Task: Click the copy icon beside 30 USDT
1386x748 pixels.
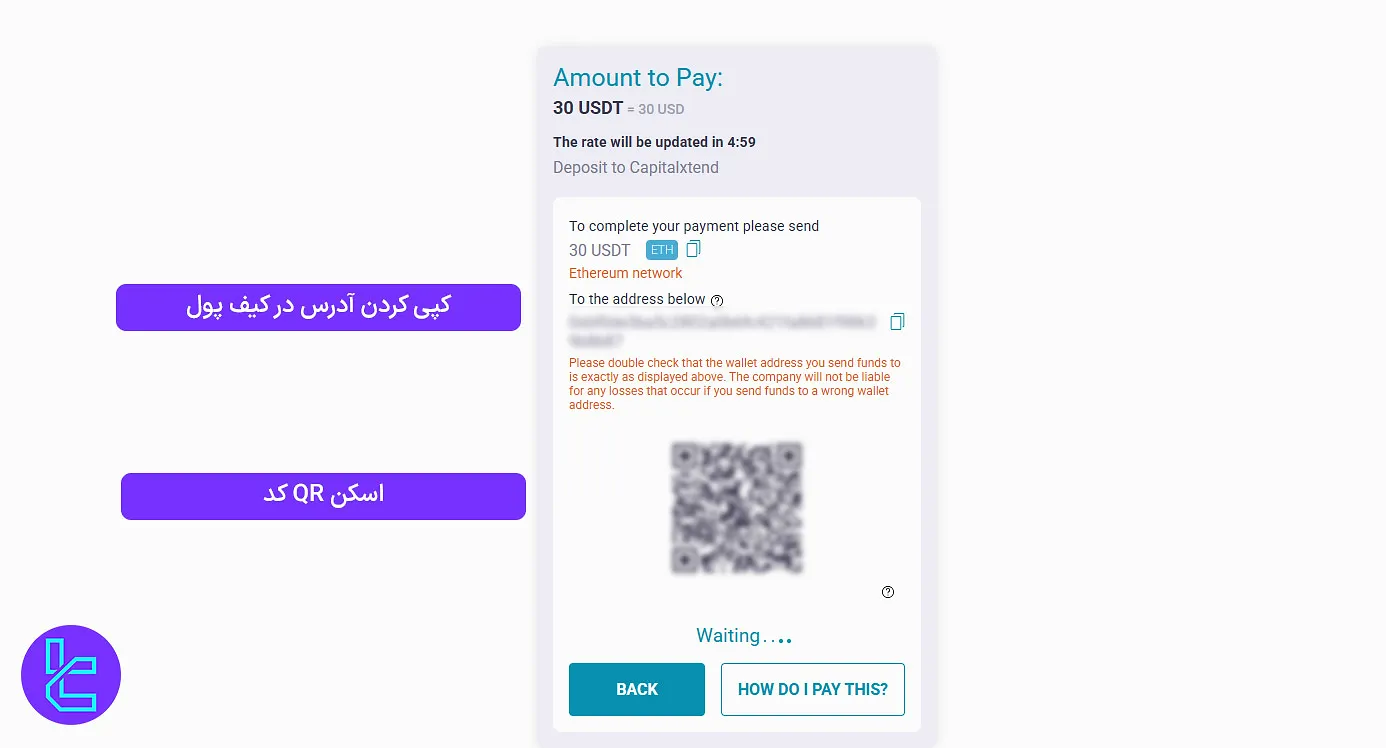Action: point(694,248)
